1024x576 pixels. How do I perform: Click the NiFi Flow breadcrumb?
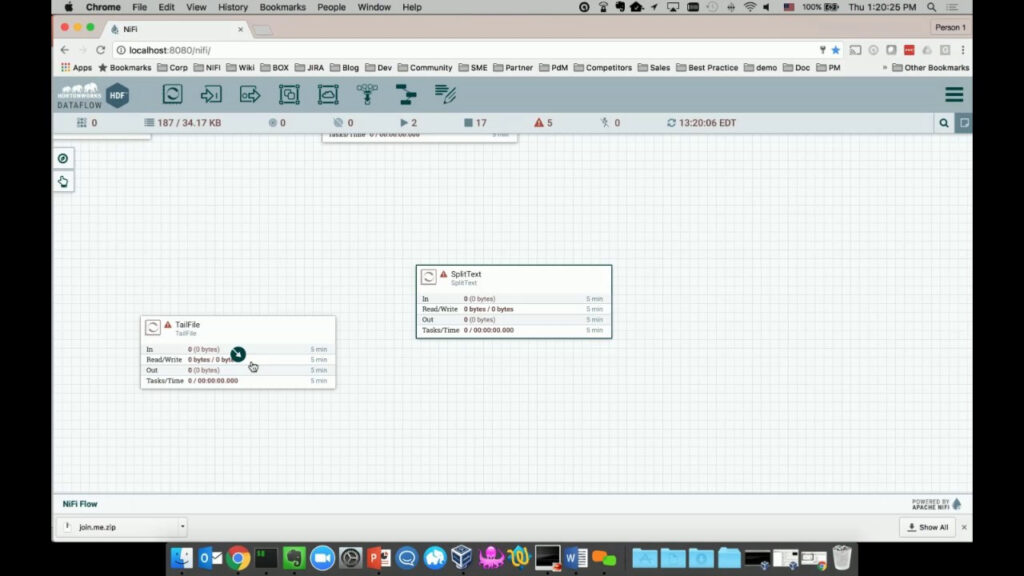click(x=80, y=504)
